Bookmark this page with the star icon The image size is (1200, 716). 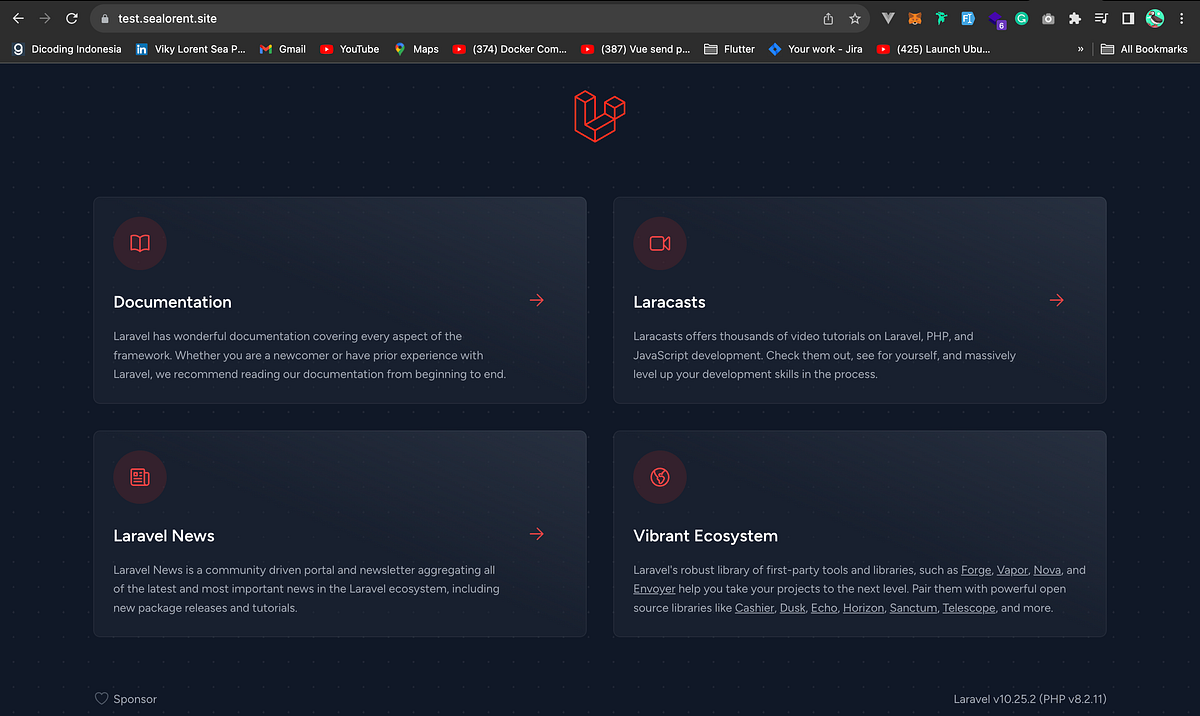854,18
